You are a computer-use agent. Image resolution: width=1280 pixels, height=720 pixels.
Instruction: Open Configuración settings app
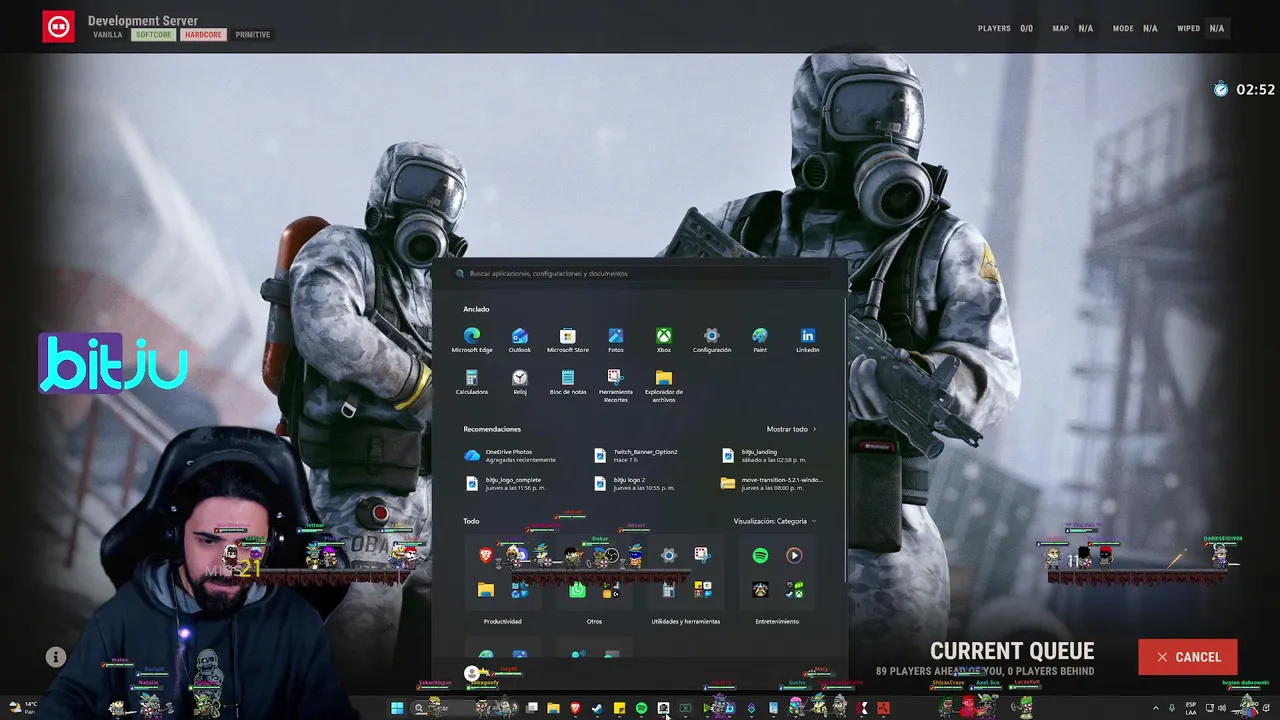712,340
